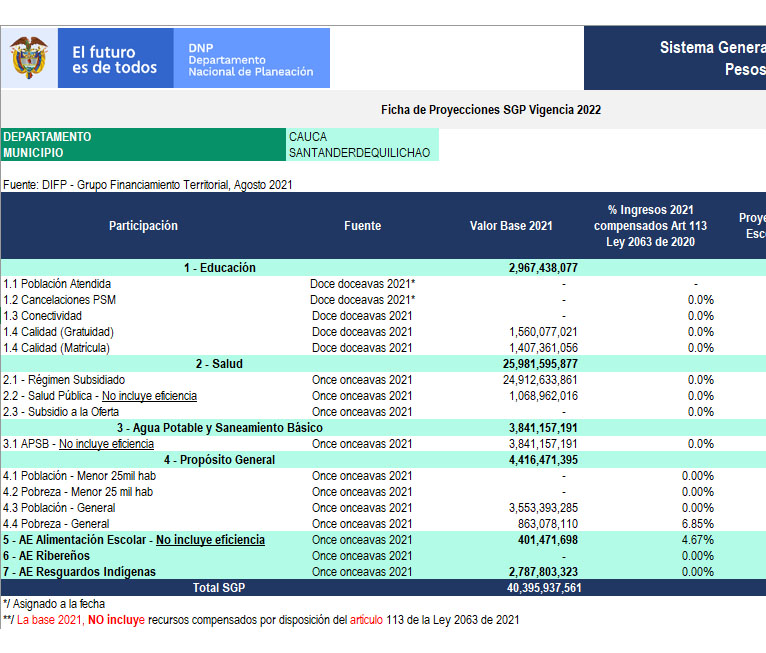The image size is (766, 653).
Task: Select the '2.3 - Subsidio a la Oferta' row label
Action: (61, 412)
